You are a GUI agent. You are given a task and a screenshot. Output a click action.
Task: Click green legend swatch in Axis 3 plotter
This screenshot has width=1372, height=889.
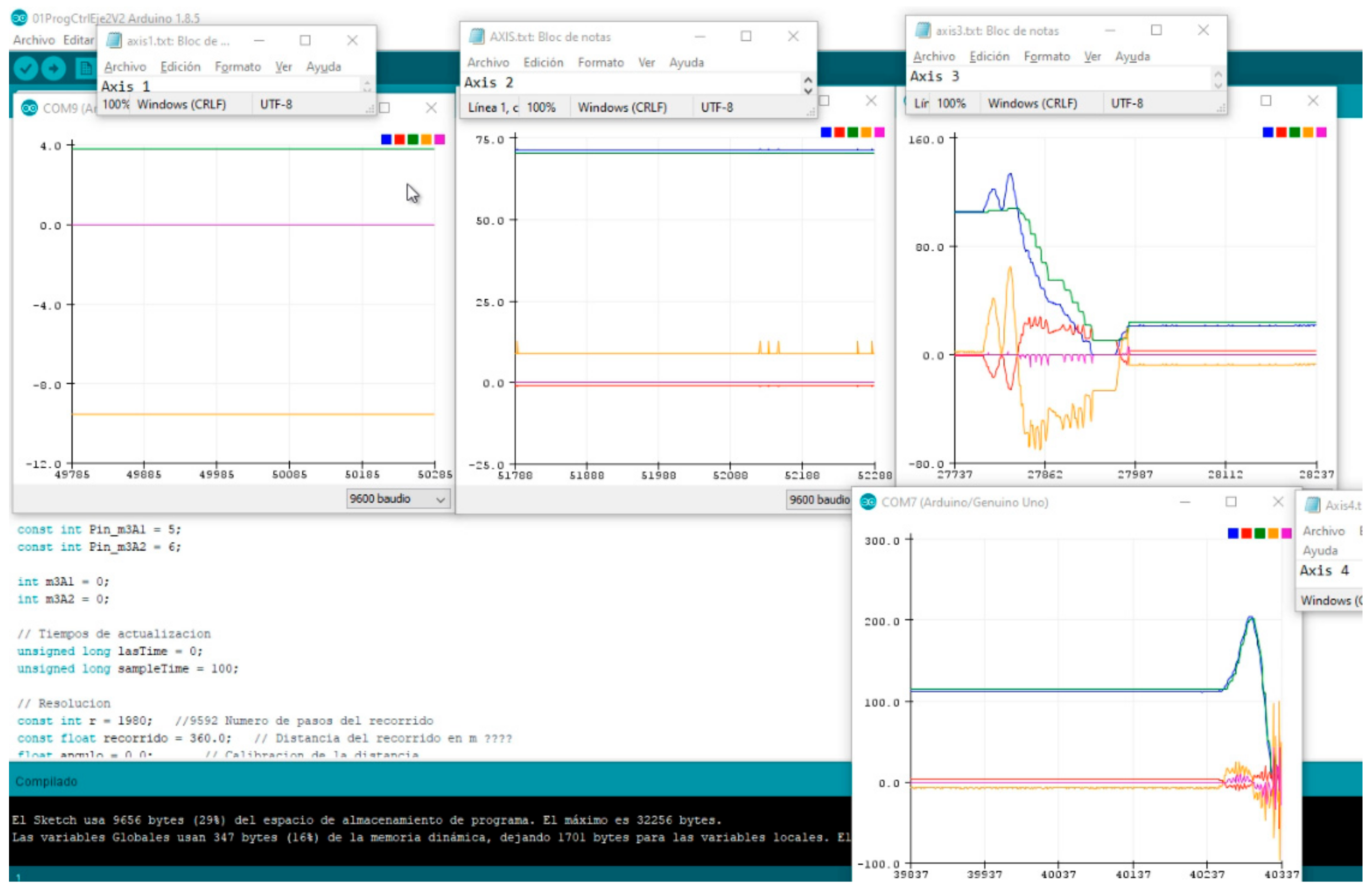[1294, 133]
